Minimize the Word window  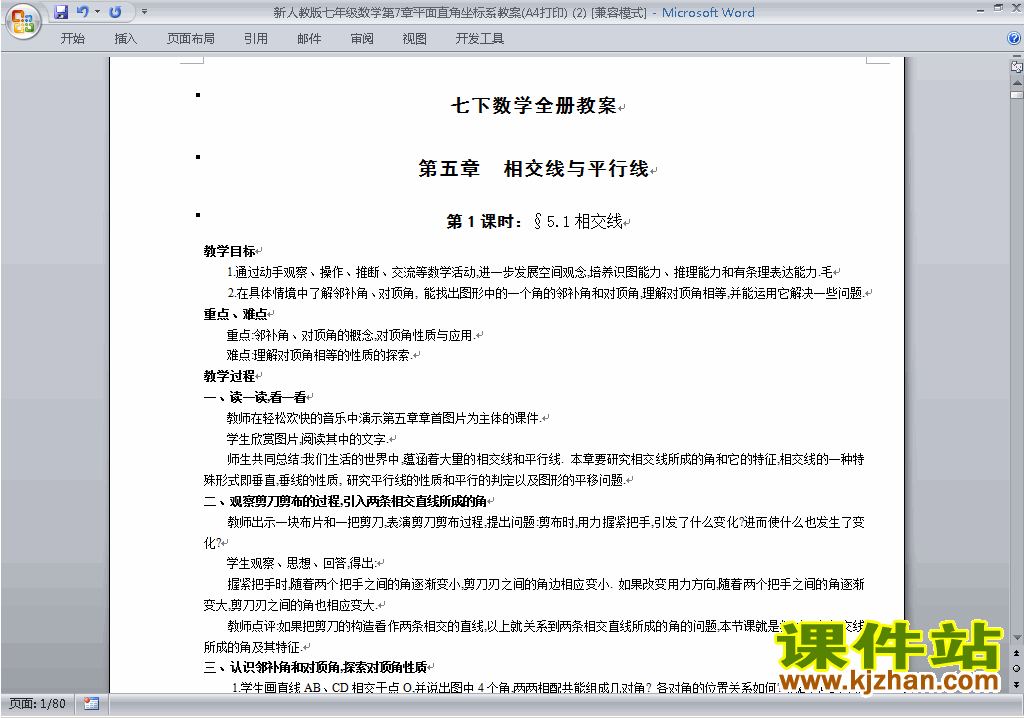(x=980, y=10)
